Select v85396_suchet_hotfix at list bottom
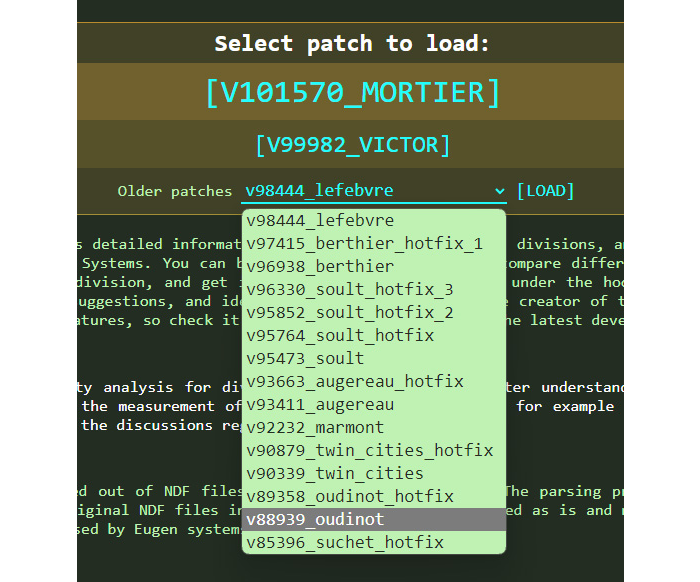Image resolution: width=700 pixels, height=582 pixels. click(x=345, y=543)
